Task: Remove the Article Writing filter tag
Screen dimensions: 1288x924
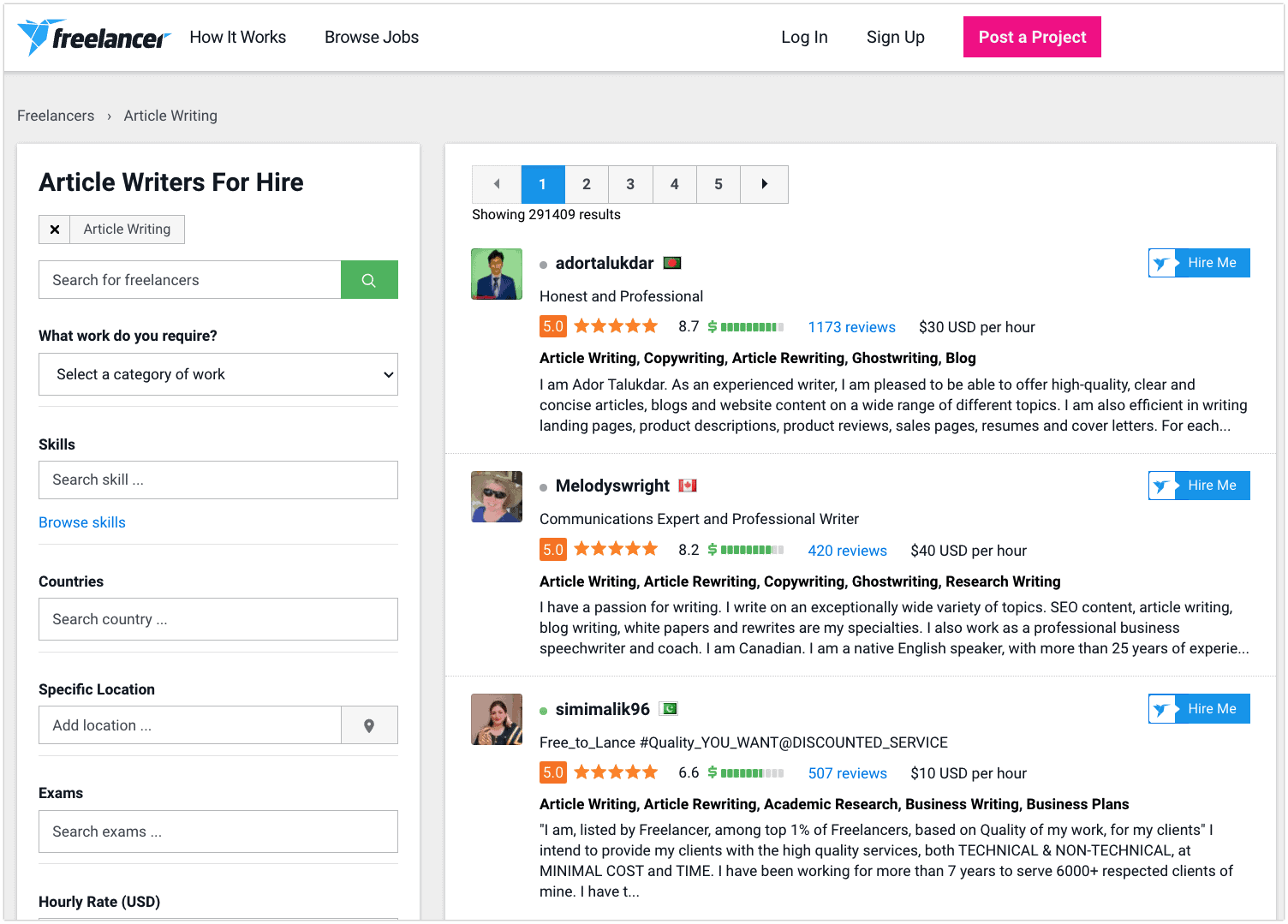Action: point(55,230)
